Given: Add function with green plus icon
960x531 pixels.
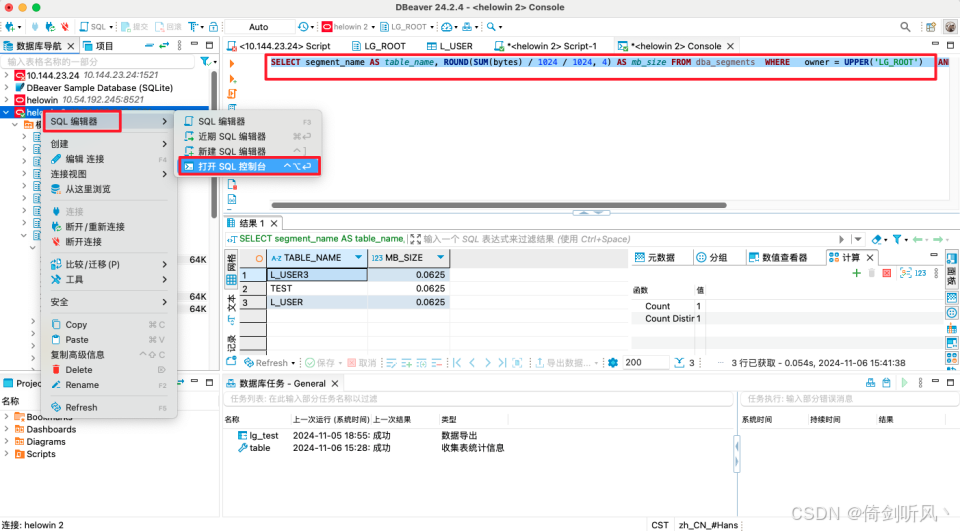Looking at the screenshot, I should click(x=856, y=273).
